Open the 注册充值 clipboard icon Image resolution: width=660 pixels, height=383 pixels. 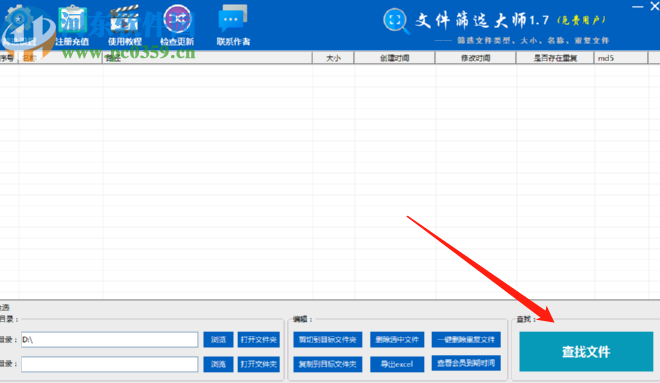(x=72, y=19)
